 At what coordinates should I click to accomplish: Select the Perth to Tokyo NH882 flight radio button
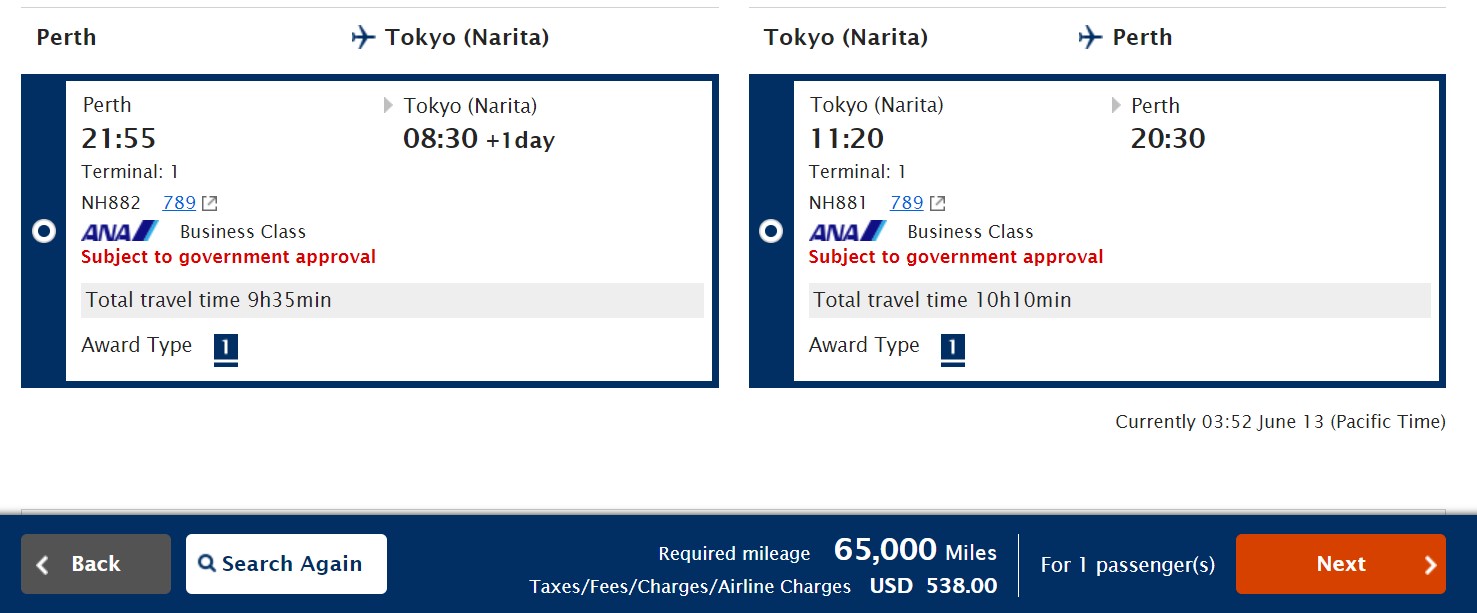pyautogui.click(x=44, y=231)
